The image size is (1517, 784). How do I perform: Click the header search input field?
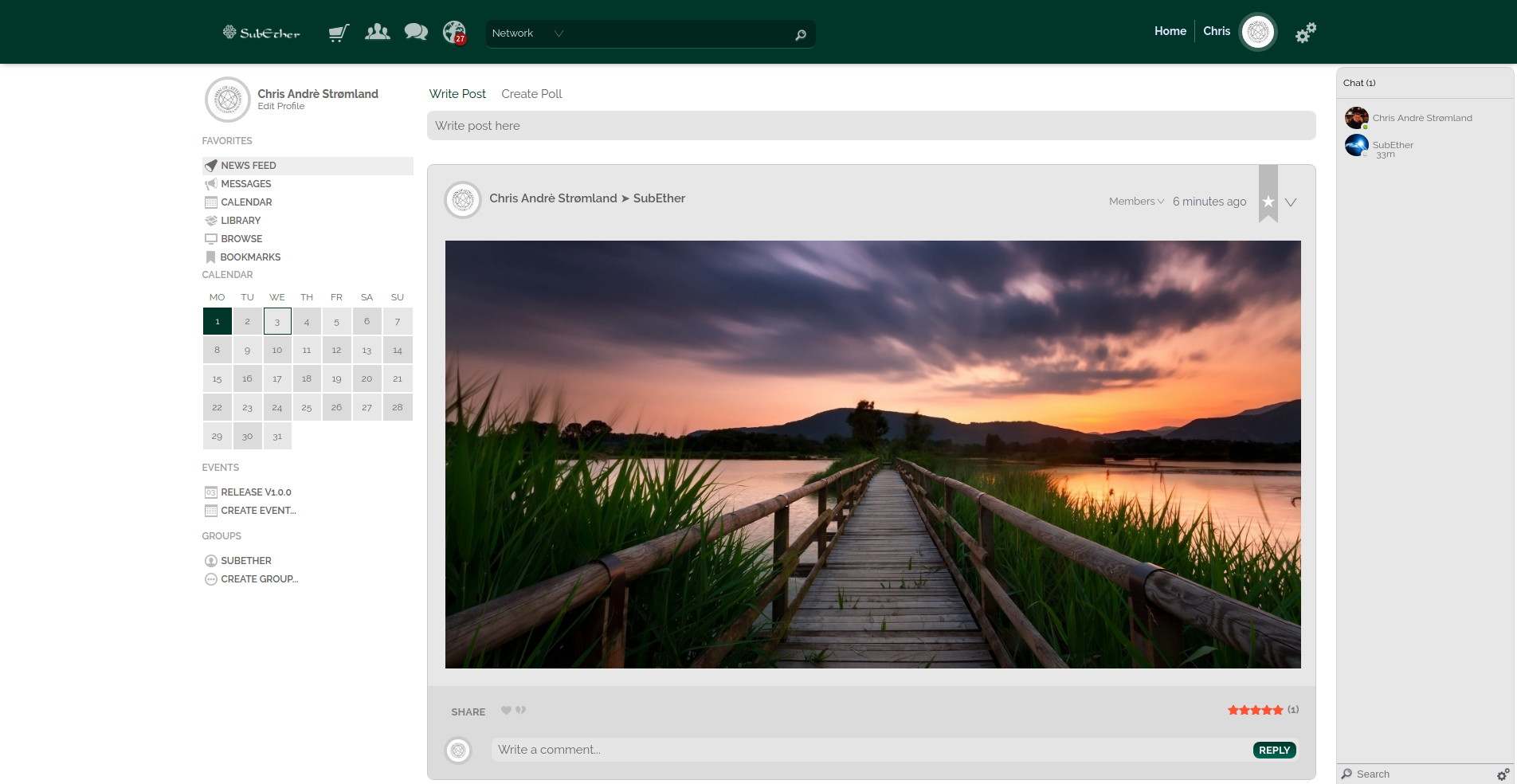(x=681, y=33)
